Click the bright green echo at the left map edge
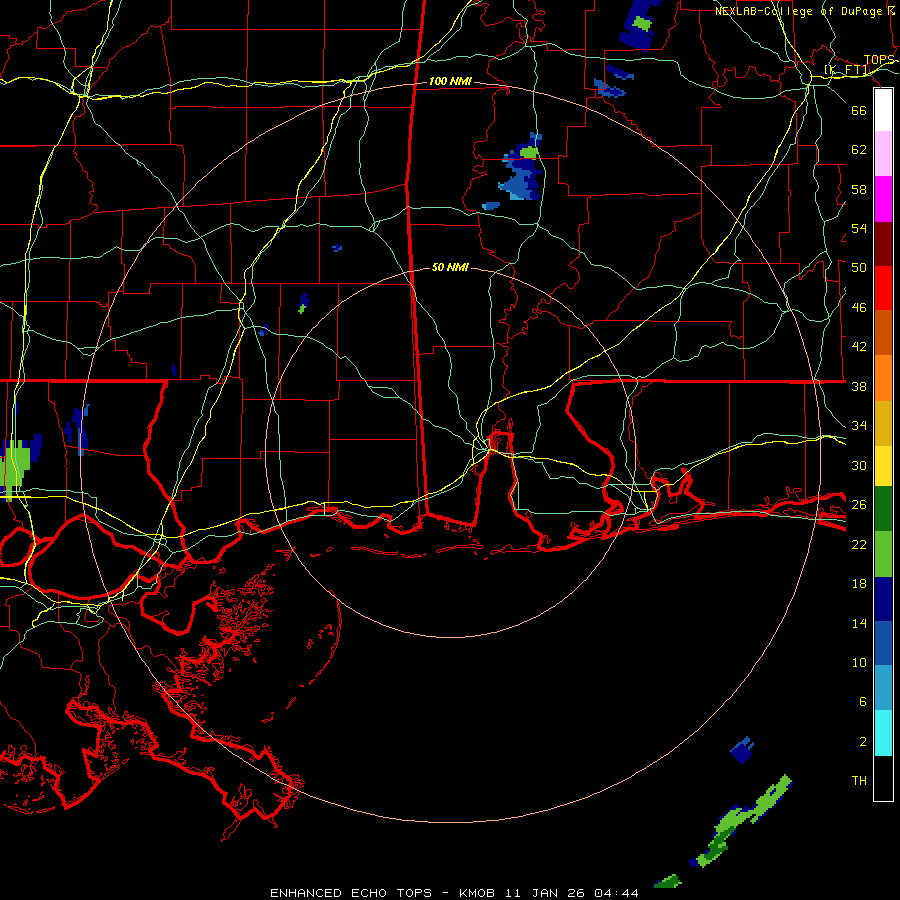Image resolution: width=900 pixels, height=900 pixels. (x=14, y=468)
